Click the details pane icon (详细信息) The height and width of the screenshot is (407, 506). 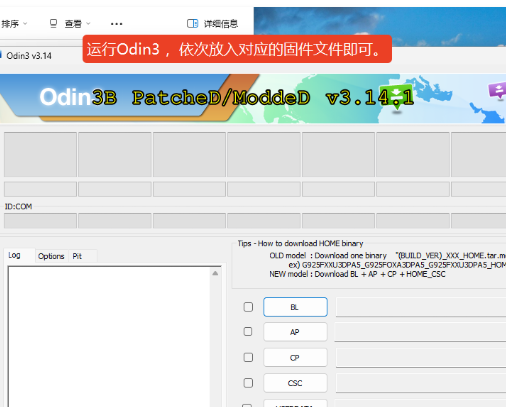tap(192, 23)
